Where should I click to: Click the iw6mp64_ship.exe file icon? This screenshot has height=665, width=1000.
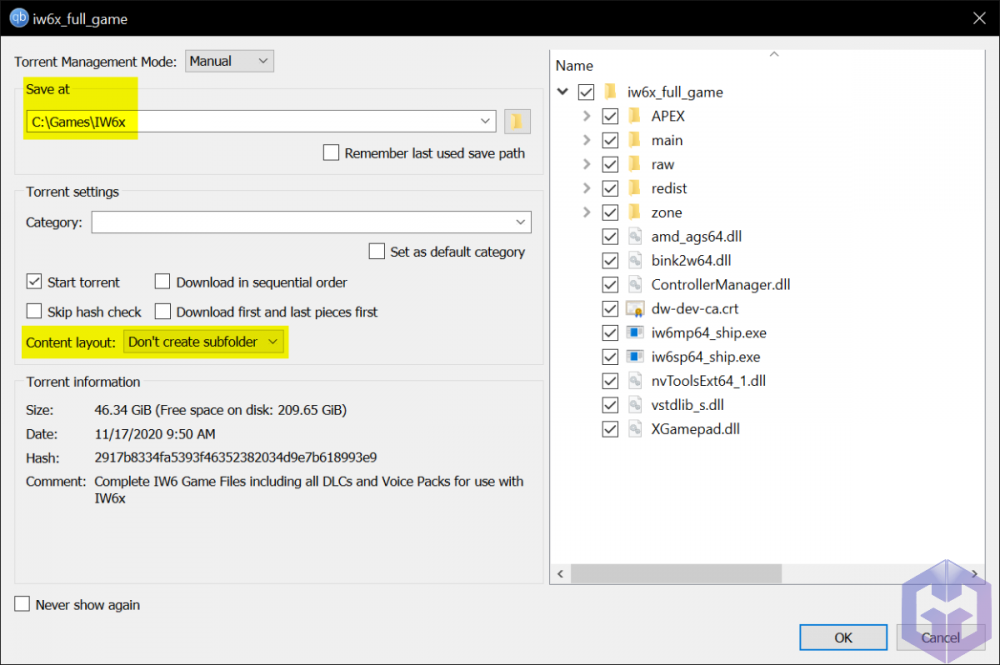click(635, 333)
